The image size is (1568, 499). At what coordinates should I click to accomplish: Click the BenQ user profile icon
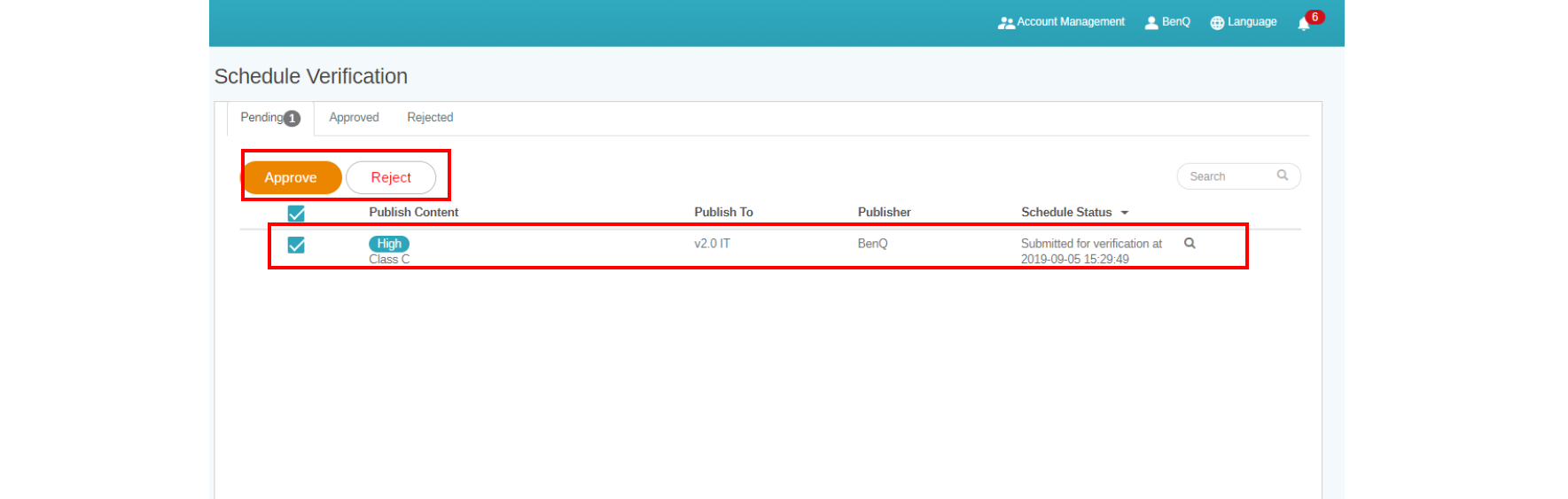(x=1151, y=23)
